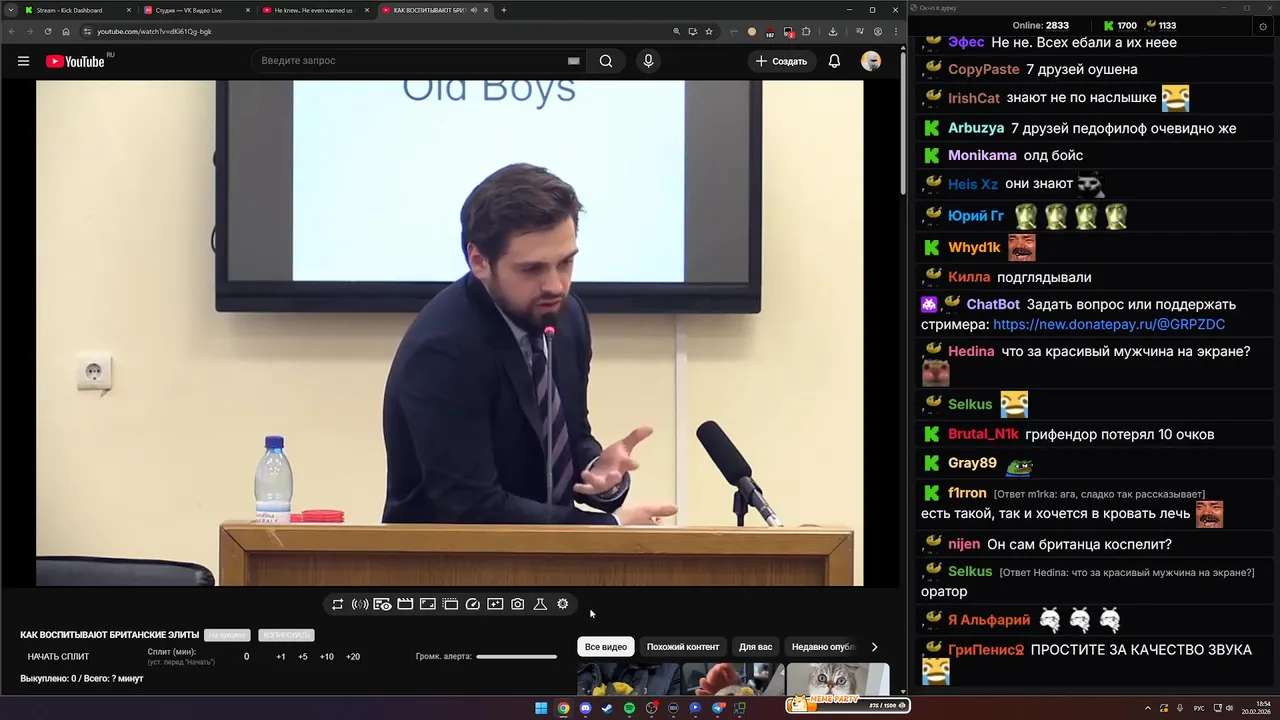Toggle the loop icon in video toolbar
Image resolution: width=1280 pixels, height=720 pixels.
[x=338, y=604]
